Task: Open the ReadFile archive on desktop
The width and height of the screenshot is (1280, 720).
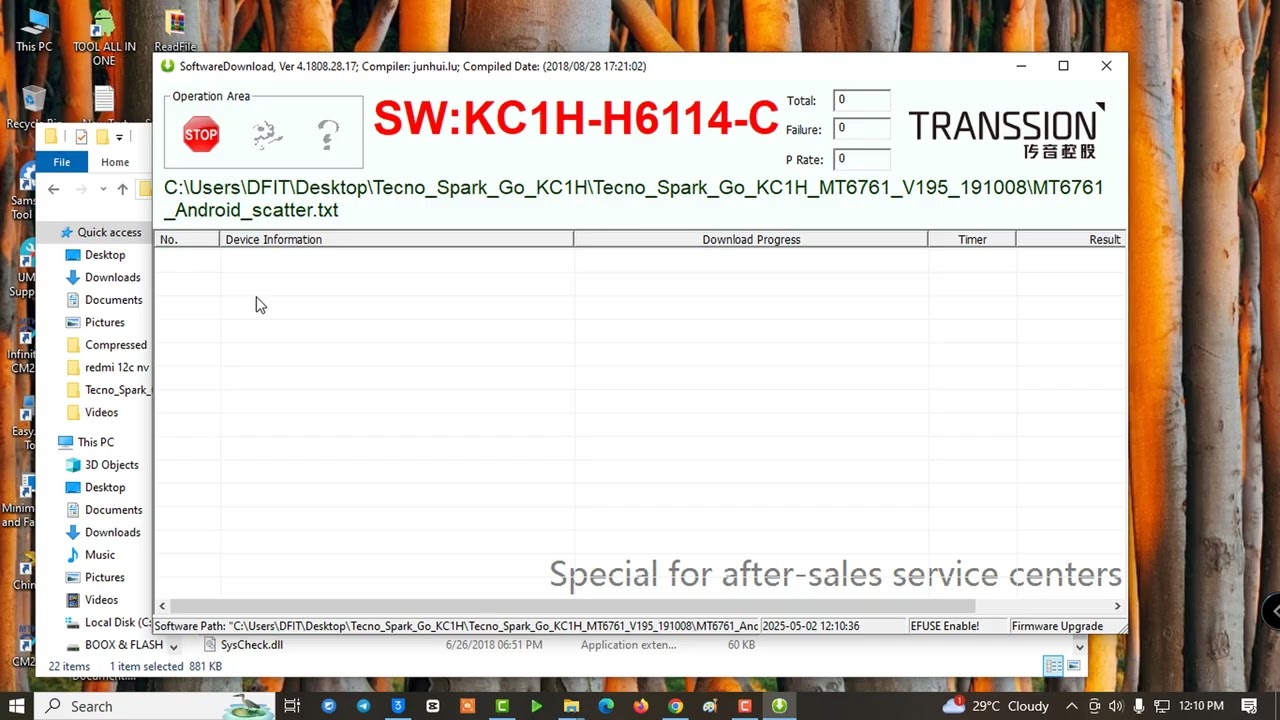Action: click(x=175, y=30)
